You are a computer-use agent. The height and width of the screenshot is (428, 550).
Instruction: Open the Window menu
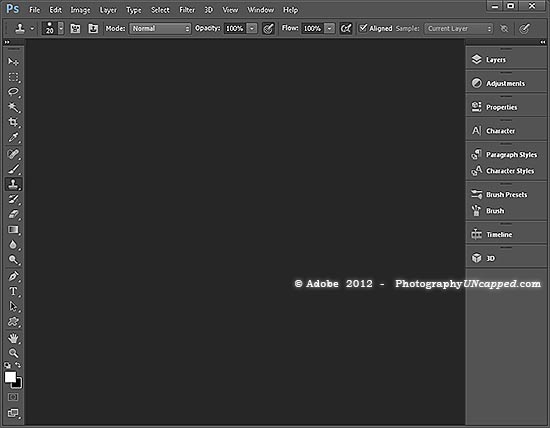point(260,10)
